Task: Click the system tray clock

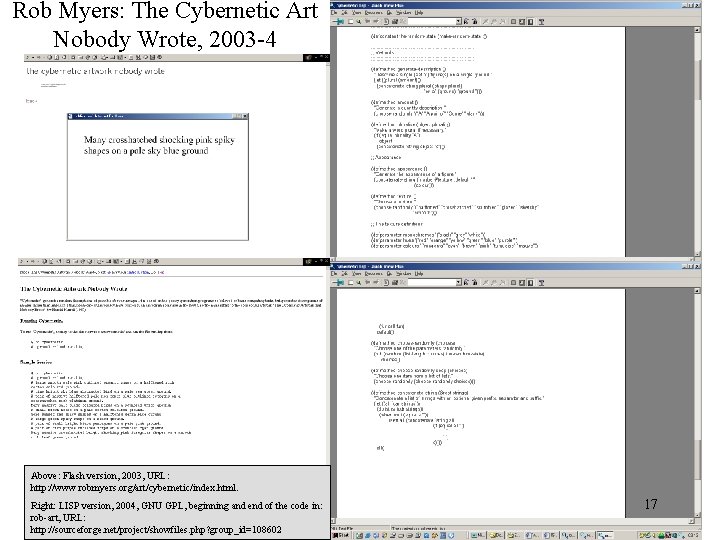Action: [x=693, y=535]
